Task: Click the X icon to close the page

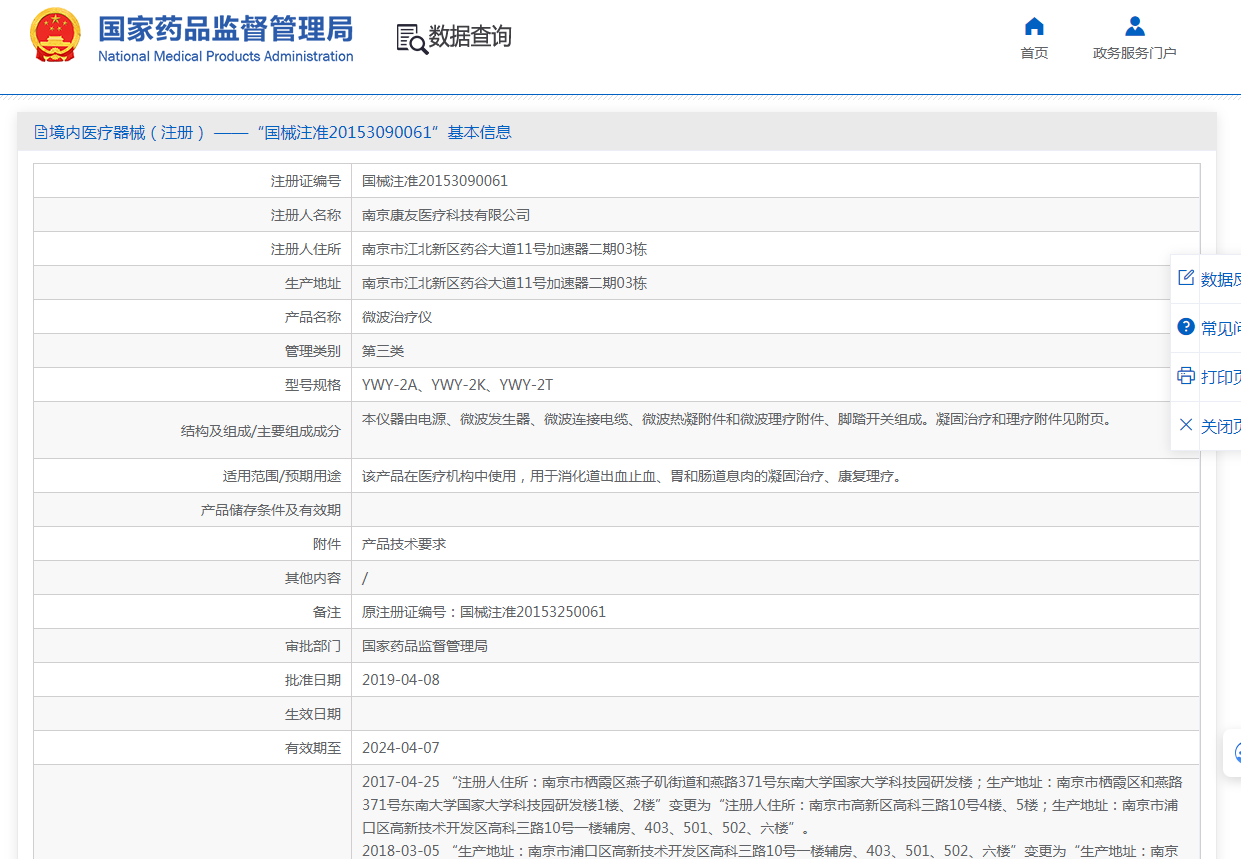Action: [x=1186, y=425]
